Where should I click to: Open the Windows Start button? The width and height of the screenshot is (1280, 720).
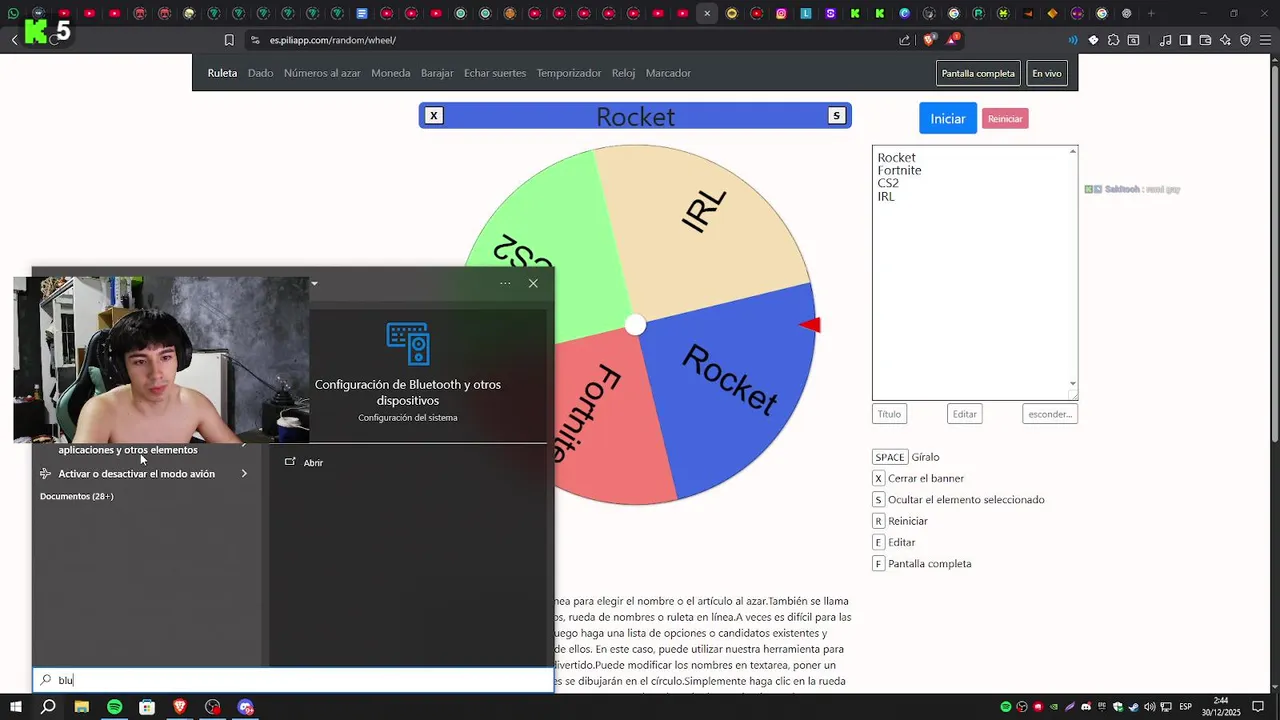tap(17, 707)
